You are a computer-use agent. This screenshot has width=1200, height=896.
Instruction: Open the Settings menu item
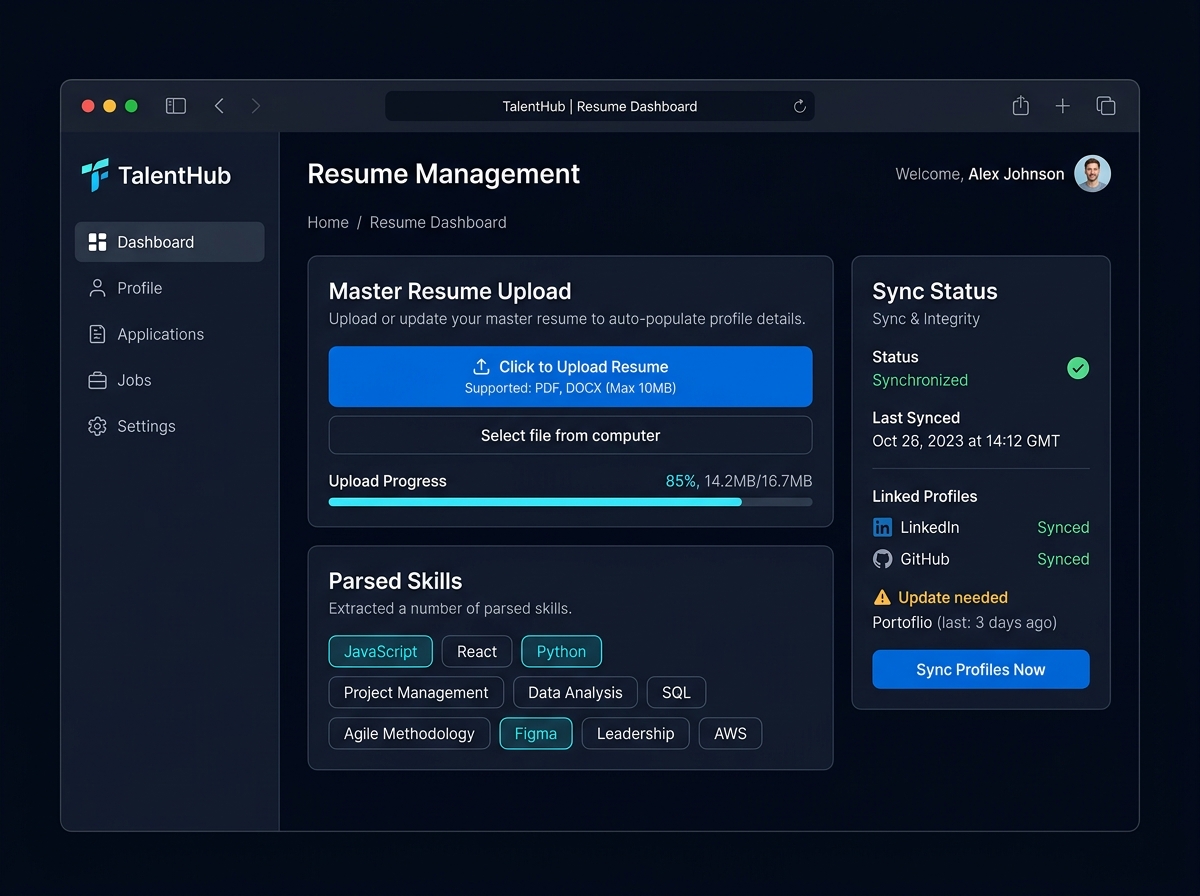pyautogui.click(x=170, y=426)
